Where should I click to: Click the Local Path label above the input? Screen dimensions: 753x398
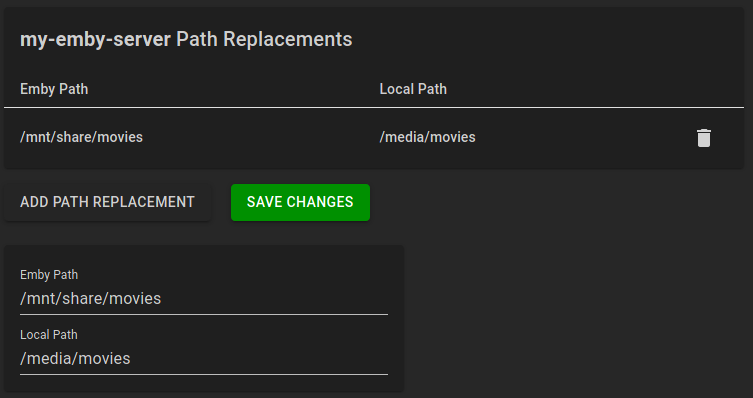[49, 335]
